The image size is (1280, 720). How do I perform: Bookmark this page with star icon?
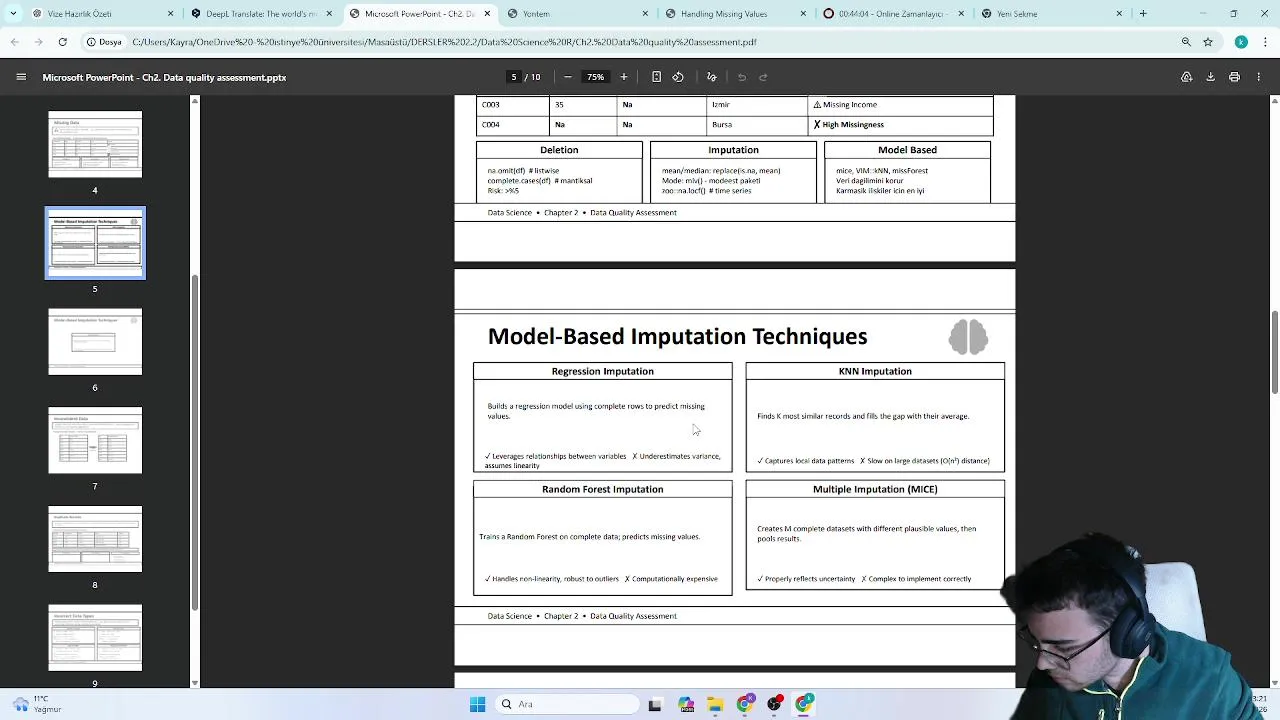(1208, 42)
